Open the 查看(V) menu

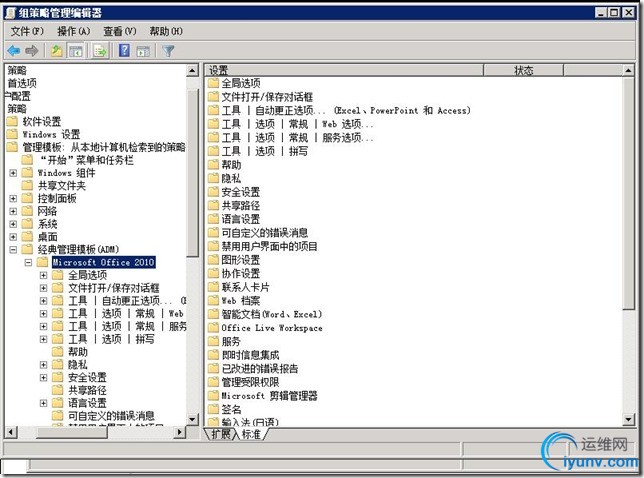pyautogui.click(x=120, y=31)
